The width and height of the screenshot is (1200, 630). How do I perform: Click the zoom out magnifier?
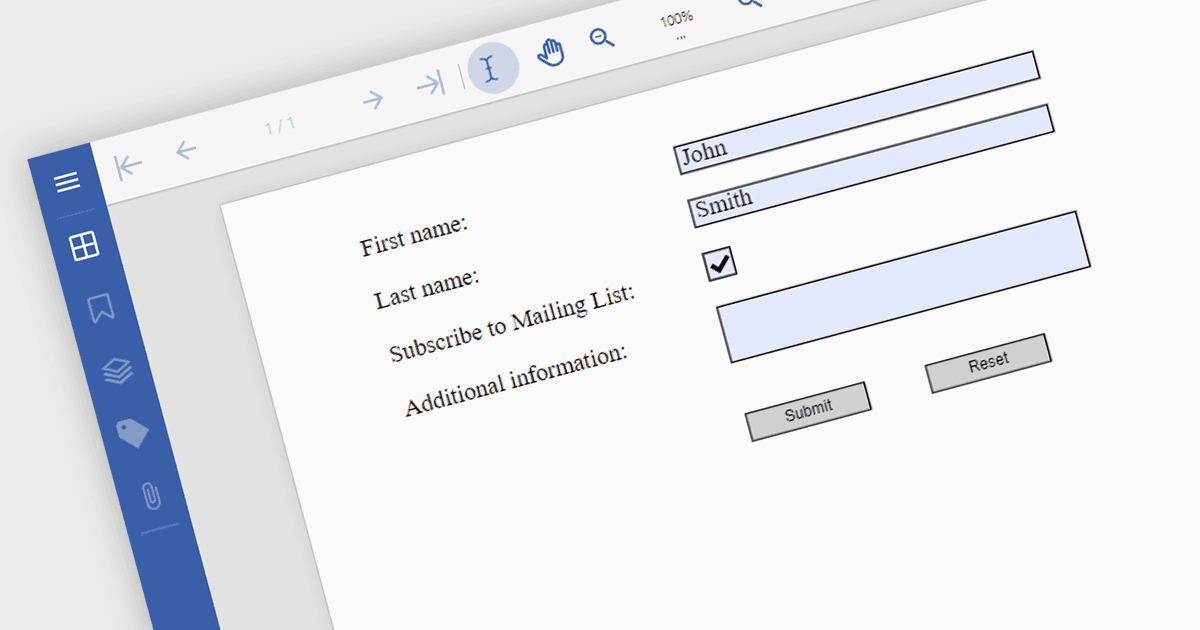click(x=602, y=38)
